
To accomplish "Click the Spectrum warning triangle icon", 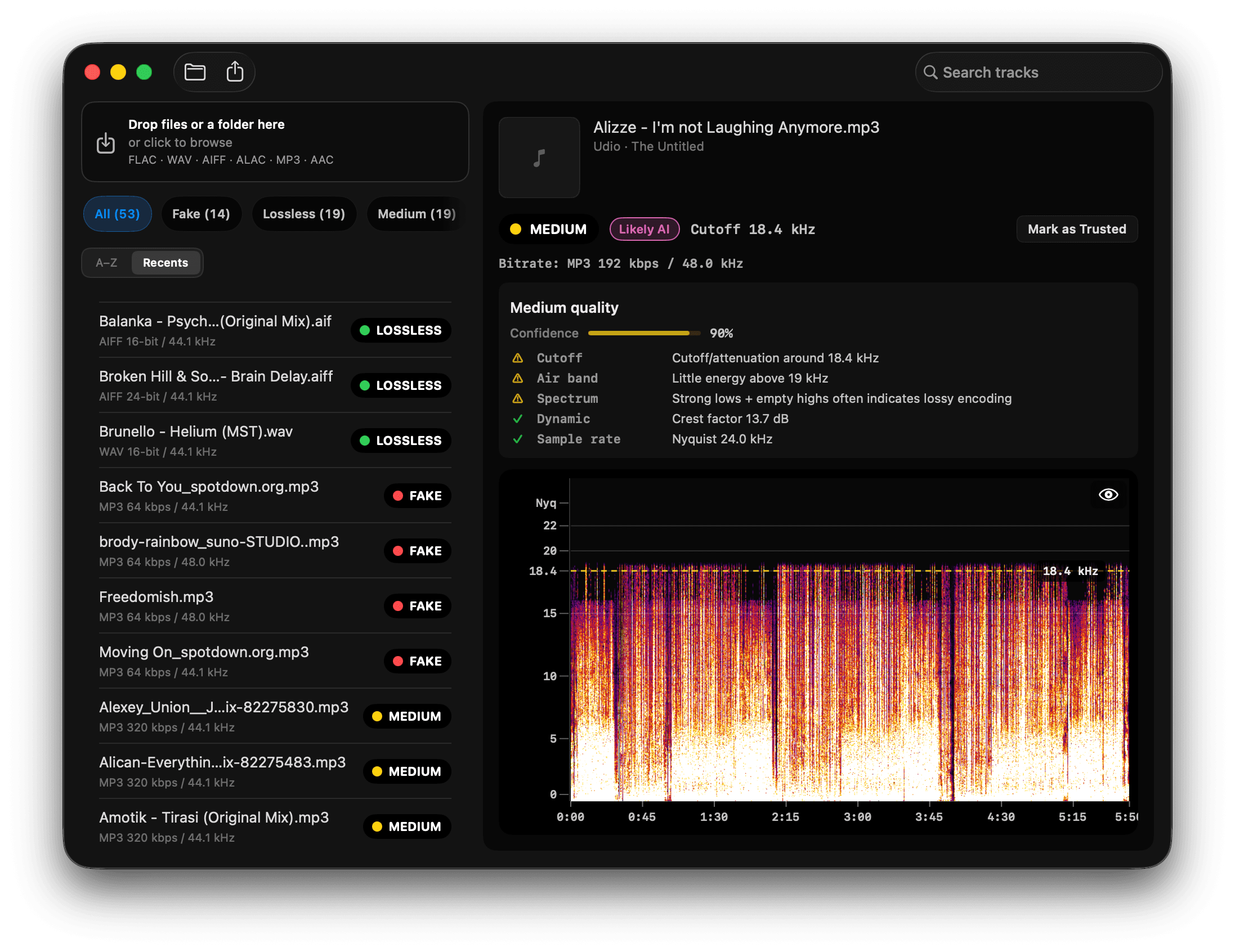I will pos(517,398).
